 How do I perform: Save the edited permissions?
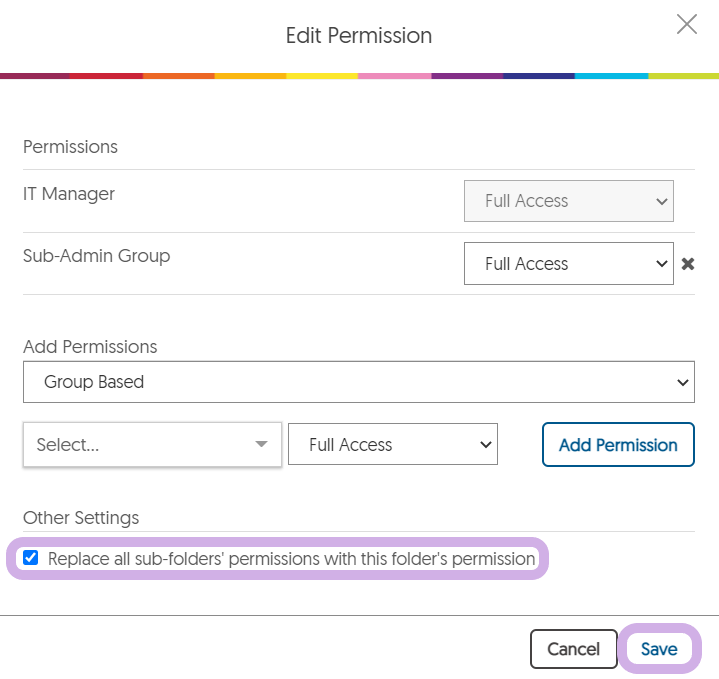(x=659, y=649)
